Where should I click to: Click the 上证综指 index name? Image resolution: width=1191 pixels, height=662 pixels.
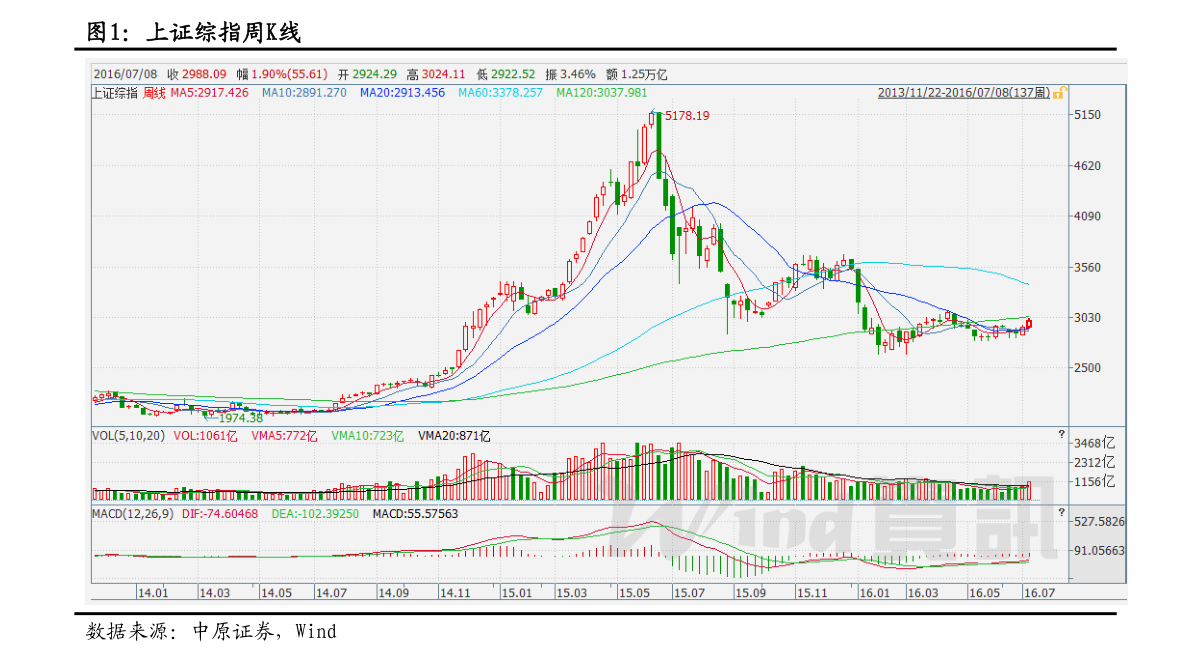[x=115, y=93]
